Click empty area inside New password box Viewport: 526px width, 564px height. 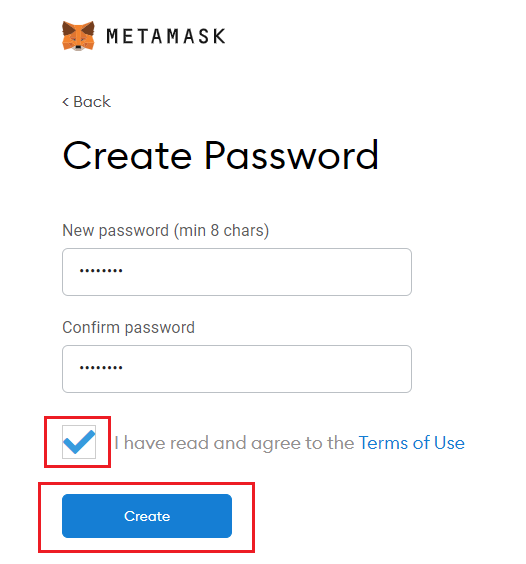coord(266,272)
